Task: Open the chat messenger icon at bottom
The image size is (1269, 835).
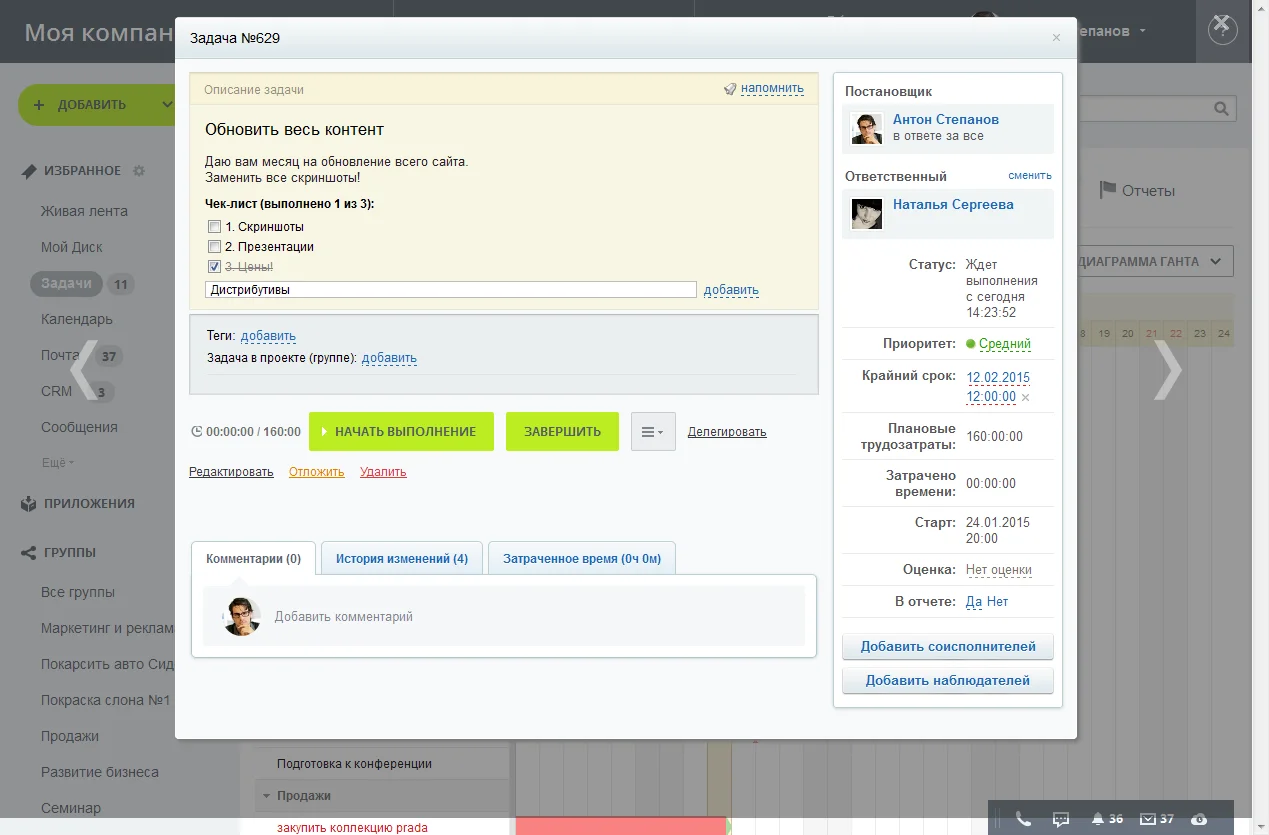Action: coord(1060,818)
